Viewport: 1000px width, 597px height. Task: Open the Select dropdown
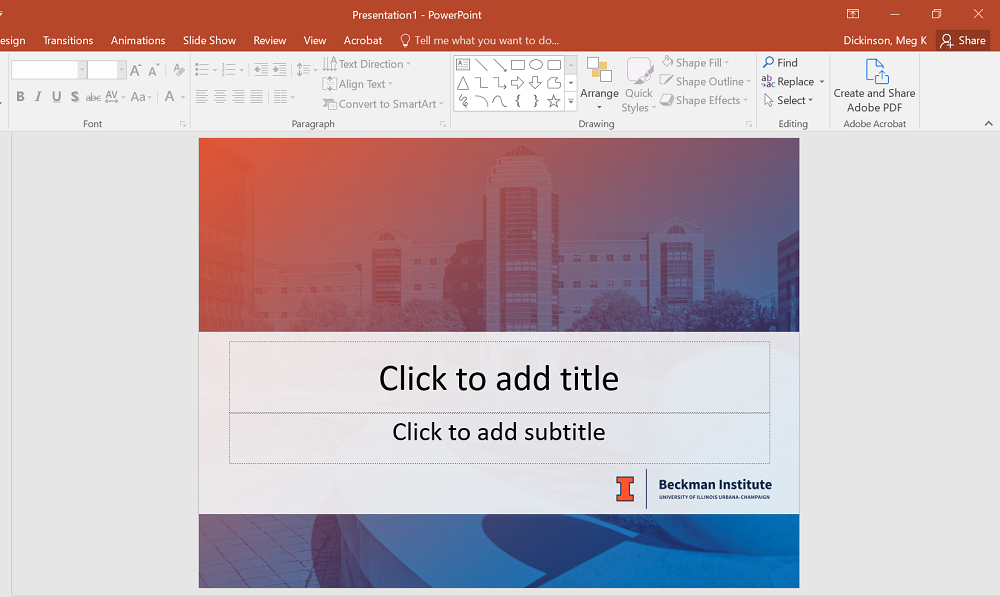[x=788, y=100]
